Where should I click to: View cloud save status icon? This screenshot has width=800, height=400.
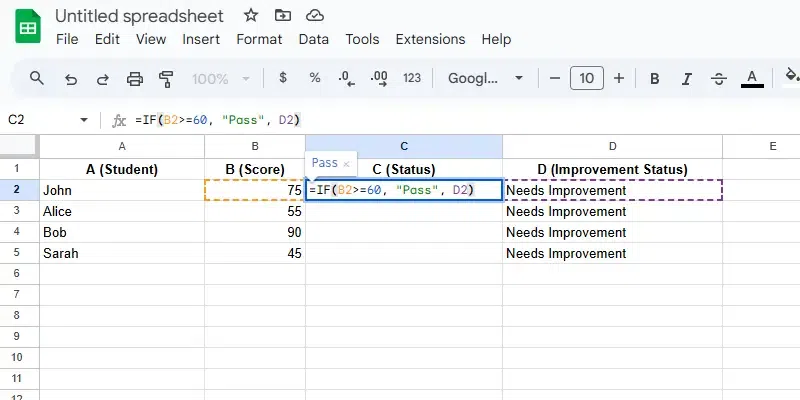click(315, 16)
